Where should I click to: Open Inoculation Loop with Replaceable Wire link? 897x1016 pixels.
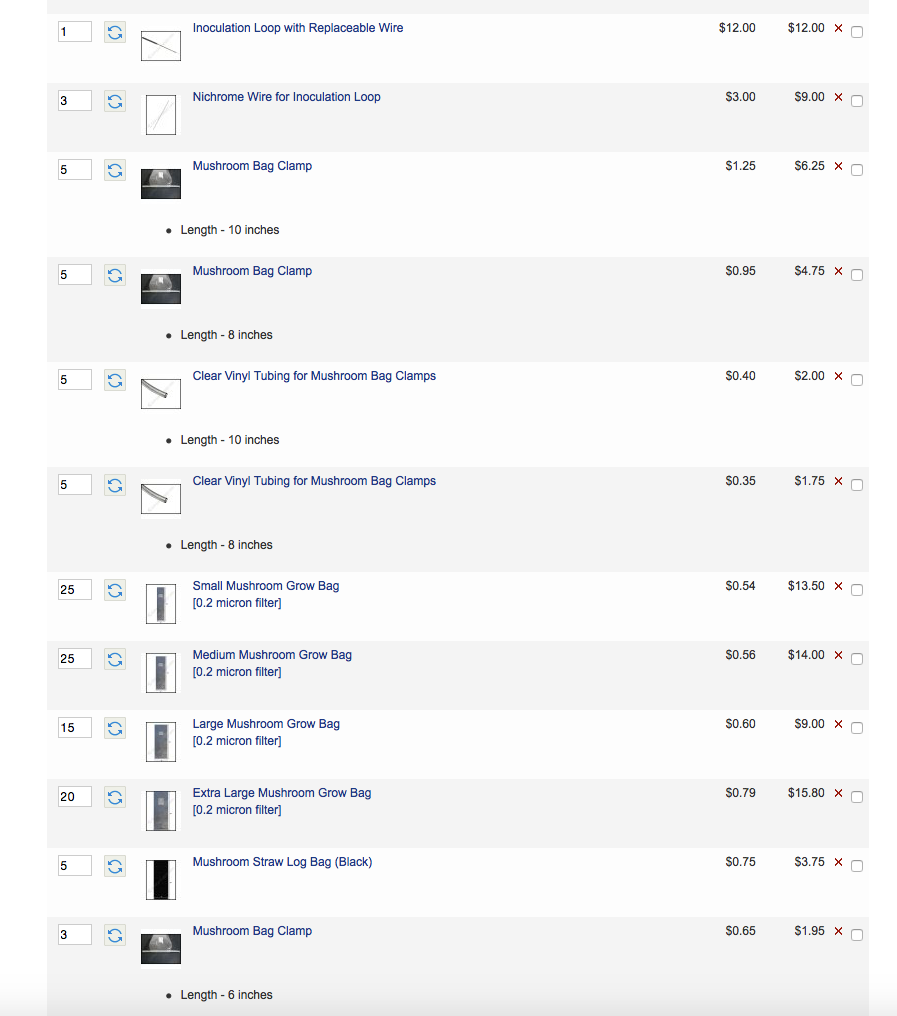(x=298, y=28)
